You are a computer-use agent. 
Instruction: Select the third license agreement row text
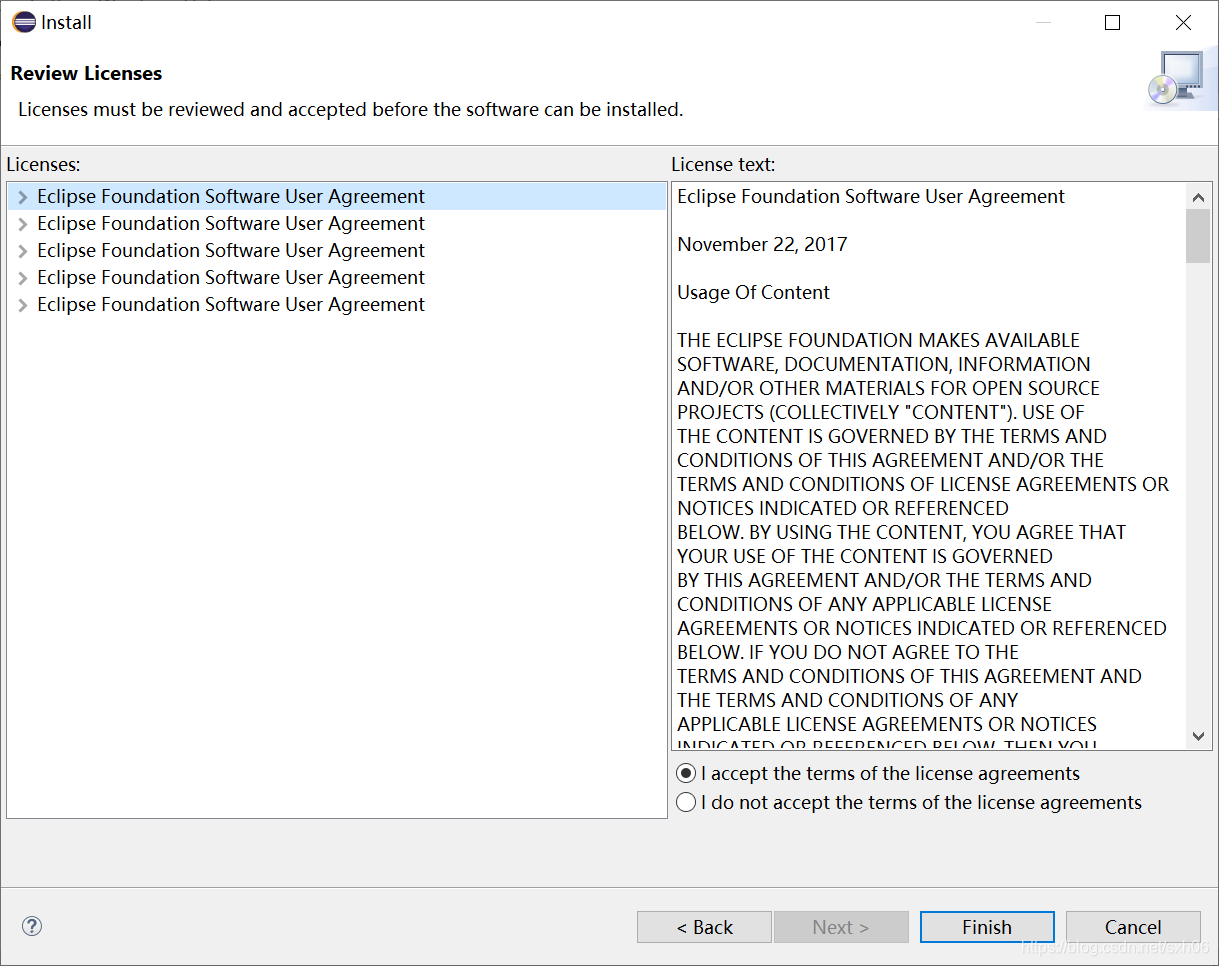click(231, 251)
